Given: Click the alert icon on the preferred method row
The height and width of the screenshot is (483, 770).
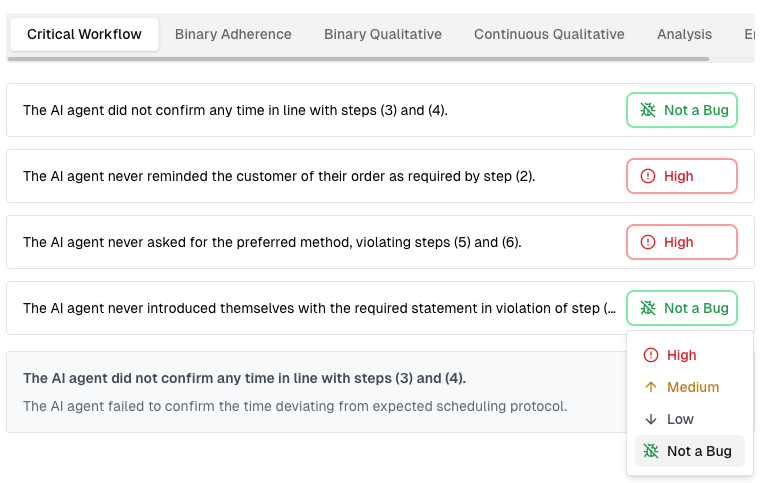Looking at the screenshot, I should (648, 242).
